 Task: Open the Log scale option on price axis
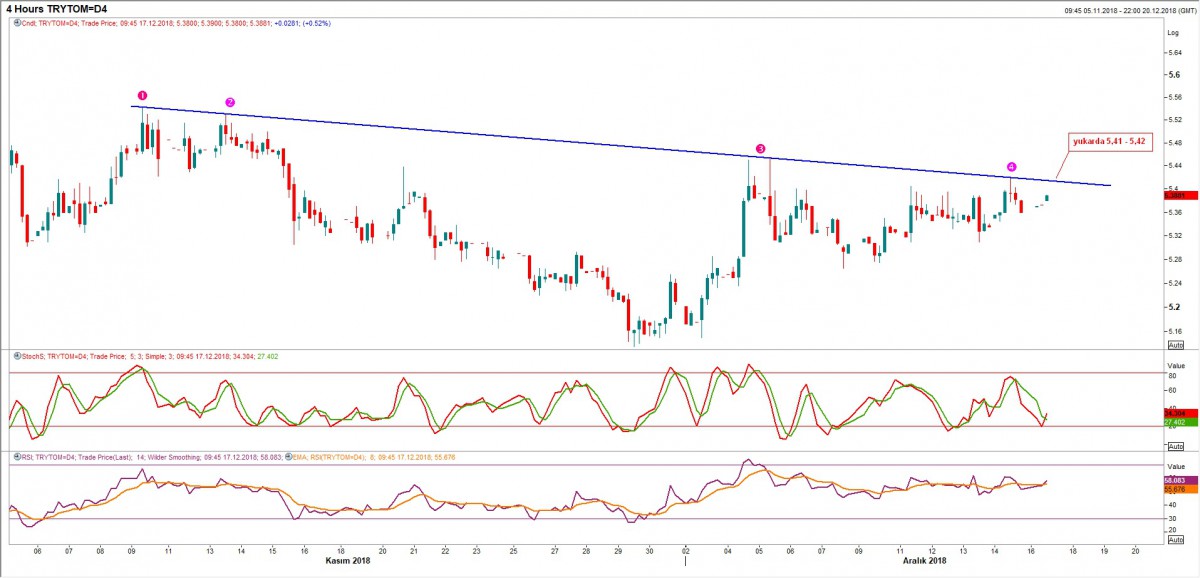1174,33
